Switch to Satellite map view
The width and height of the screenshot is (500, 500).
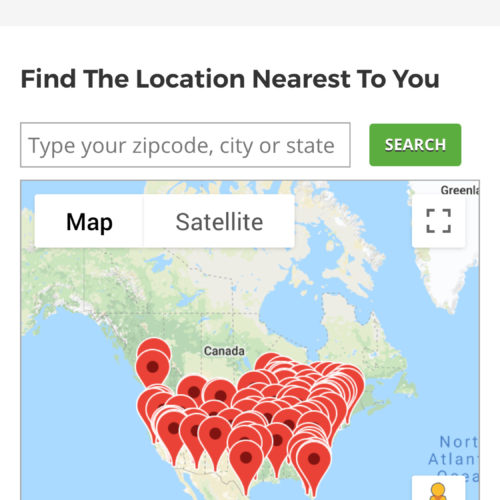(219, 221)
